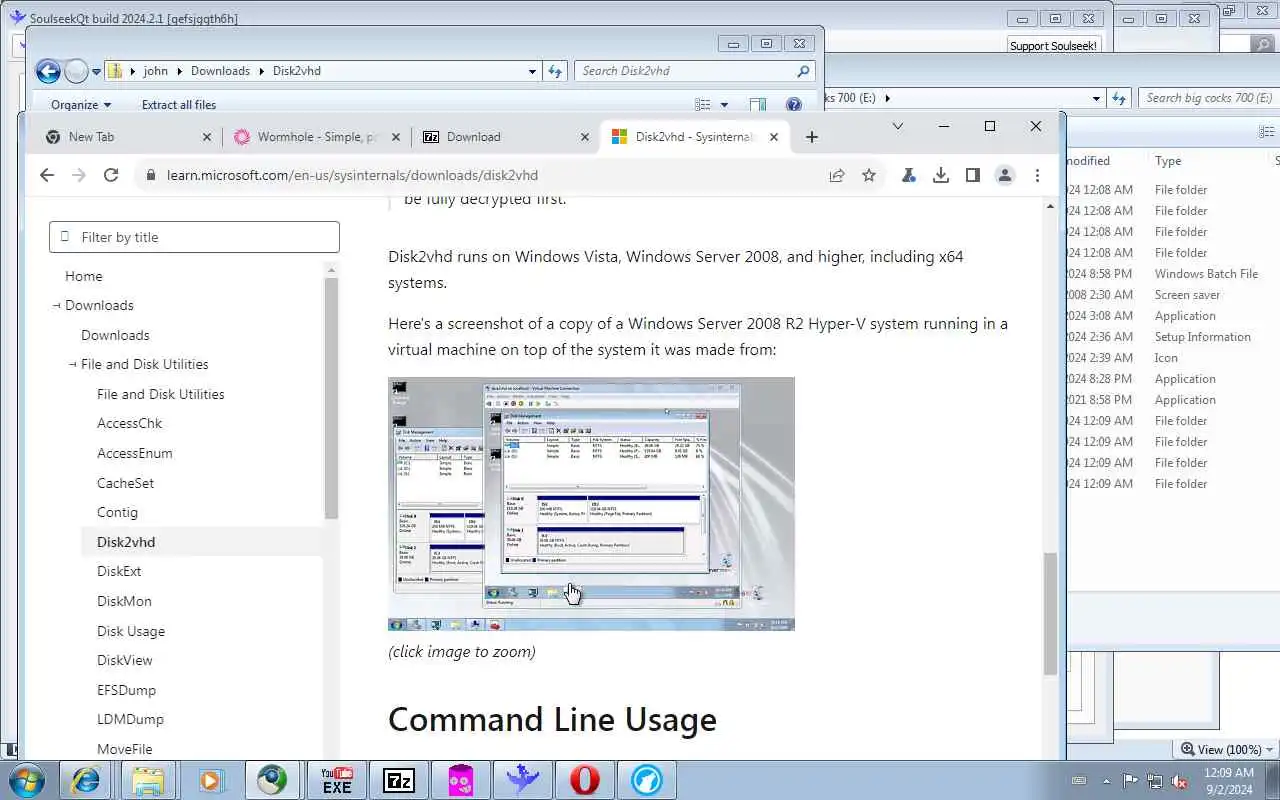Open the flask extension icon in Chrome
The image size is (1280, 800).
click(909, 175)
